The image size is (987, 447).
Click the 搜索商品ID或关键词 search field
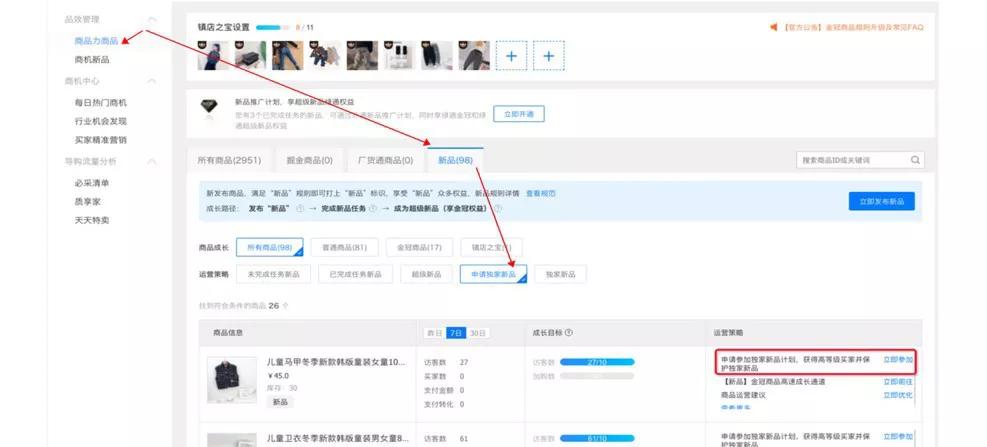(852, 160)
